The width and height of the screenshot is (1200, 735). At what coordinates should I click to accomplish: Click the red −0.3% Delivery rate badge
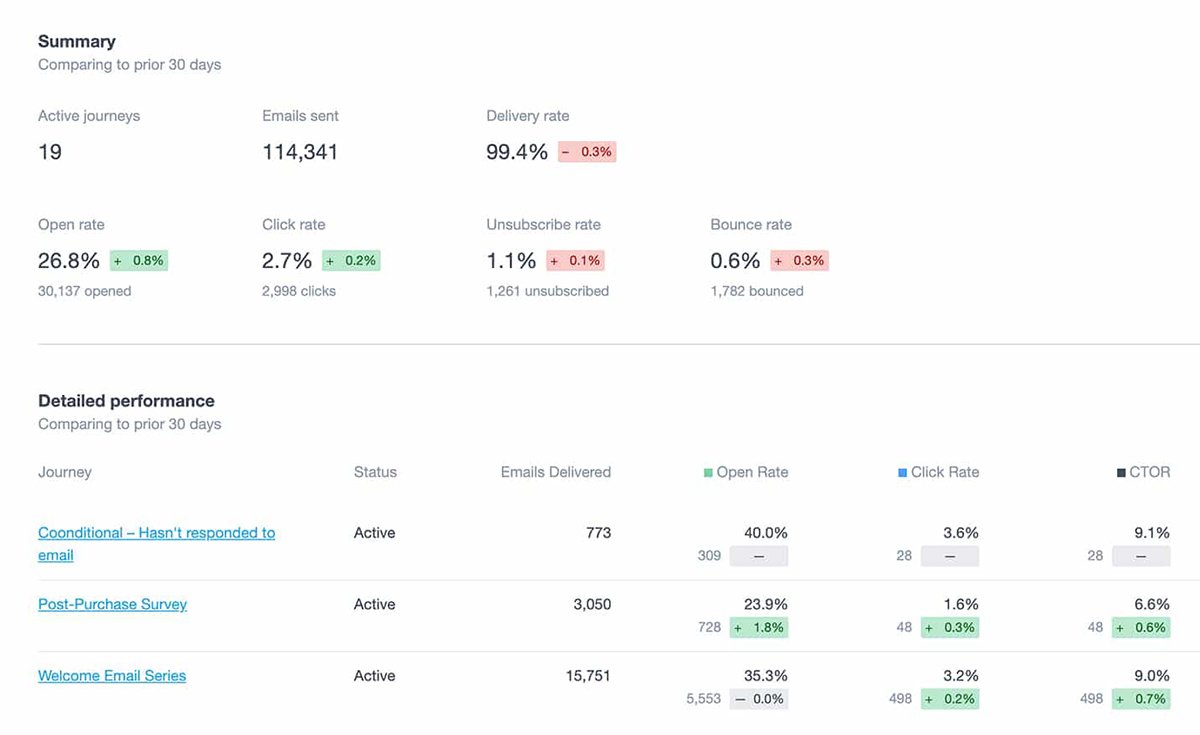click(x=587, y=152)
